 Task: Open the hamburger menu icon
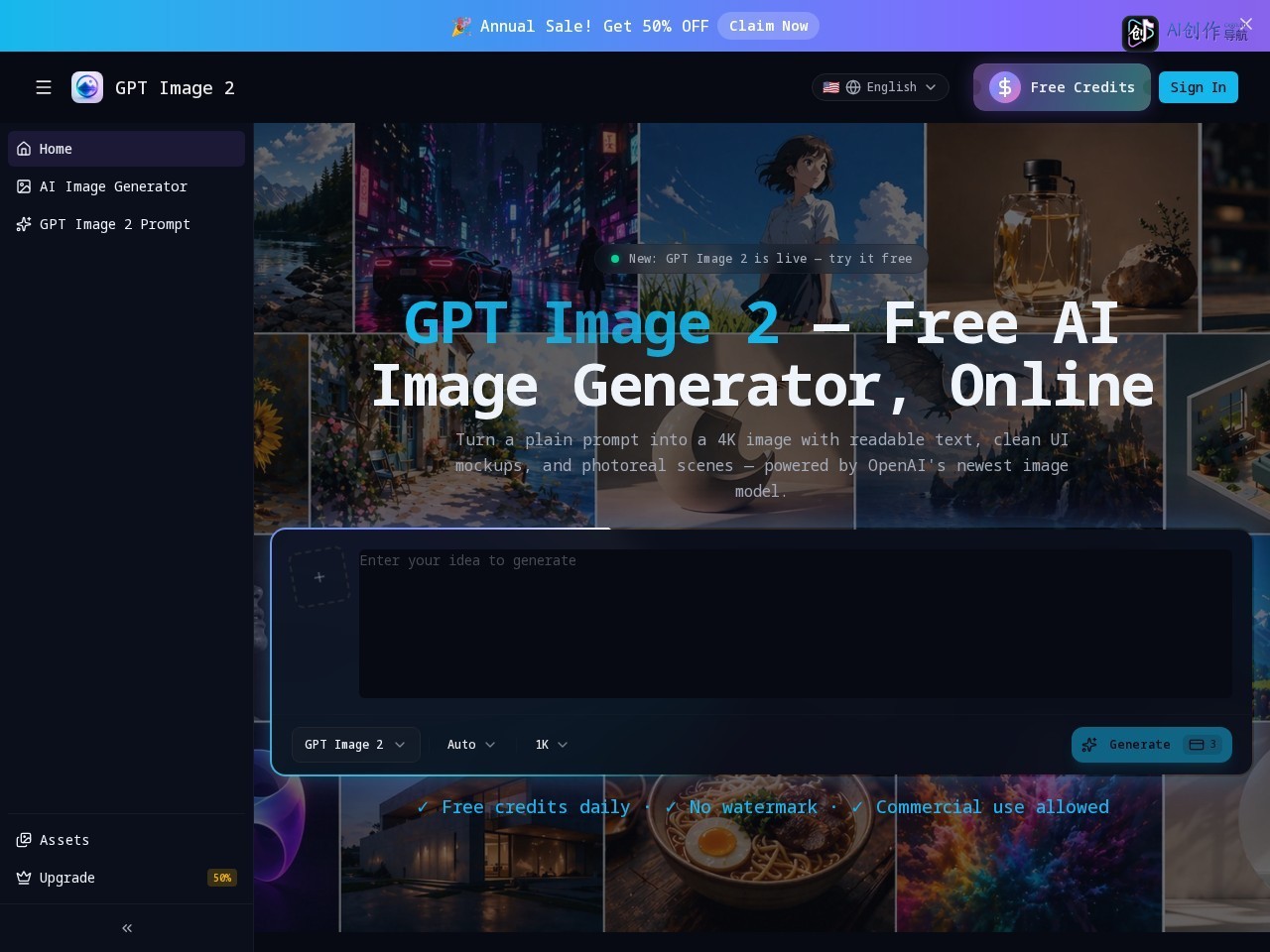pyautogui.click(x=44, y=87)
